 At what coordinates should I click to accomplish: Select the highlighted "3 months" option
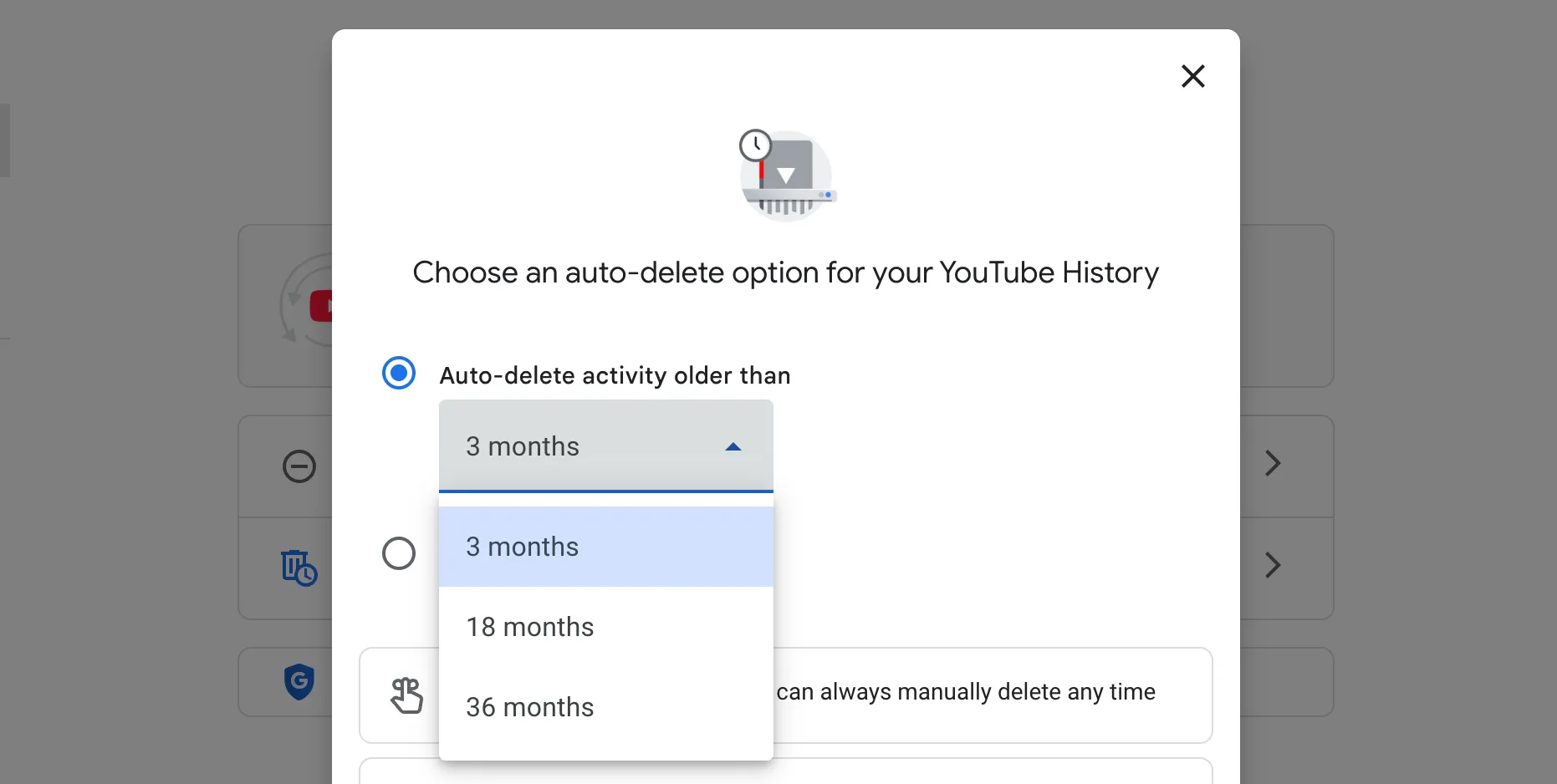coord(522,546)
